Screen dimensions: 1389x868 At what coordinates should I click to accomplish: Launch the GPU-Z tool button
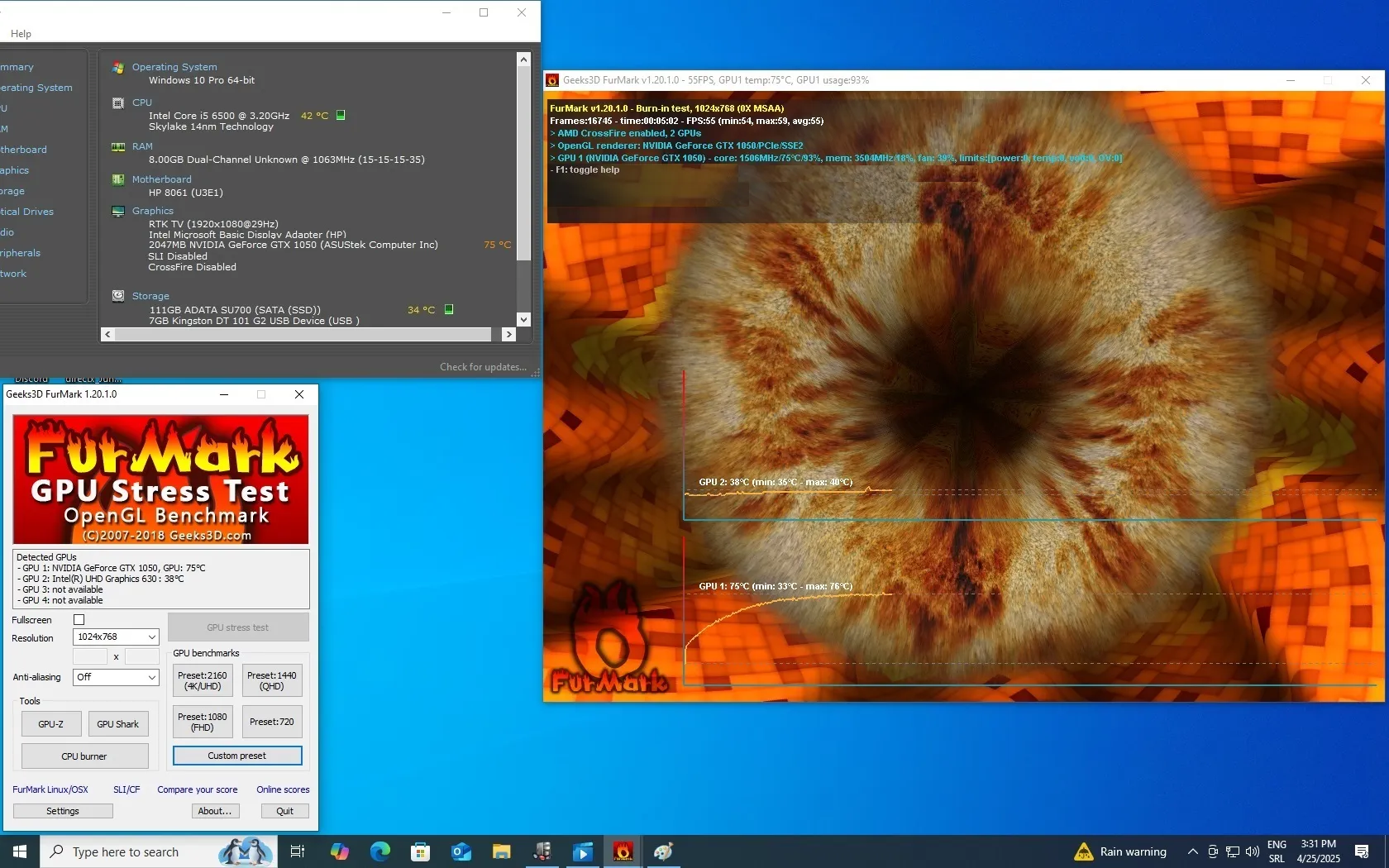point(51,724)
